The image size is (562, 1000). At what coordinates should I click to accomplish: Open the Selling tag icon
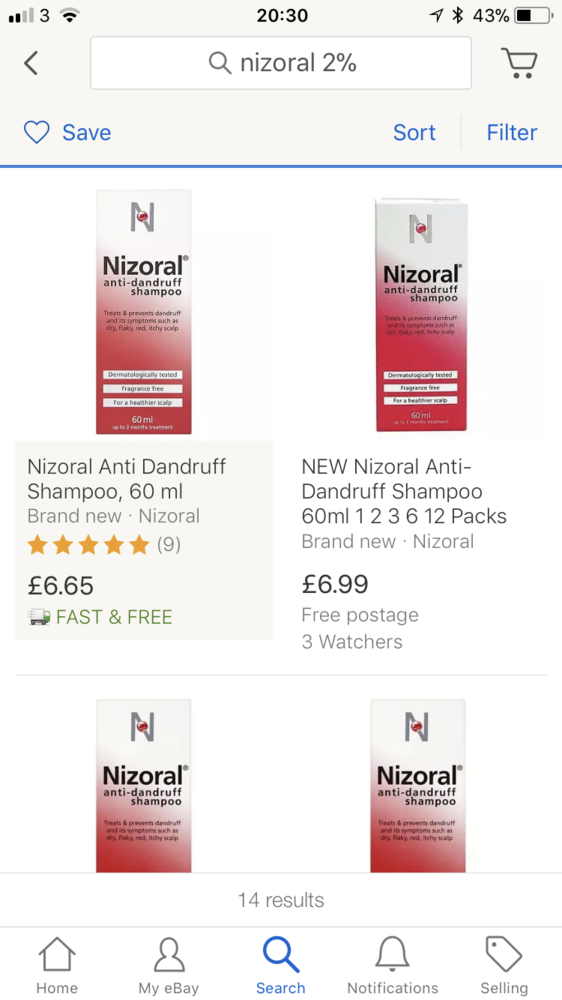point(504,955)
